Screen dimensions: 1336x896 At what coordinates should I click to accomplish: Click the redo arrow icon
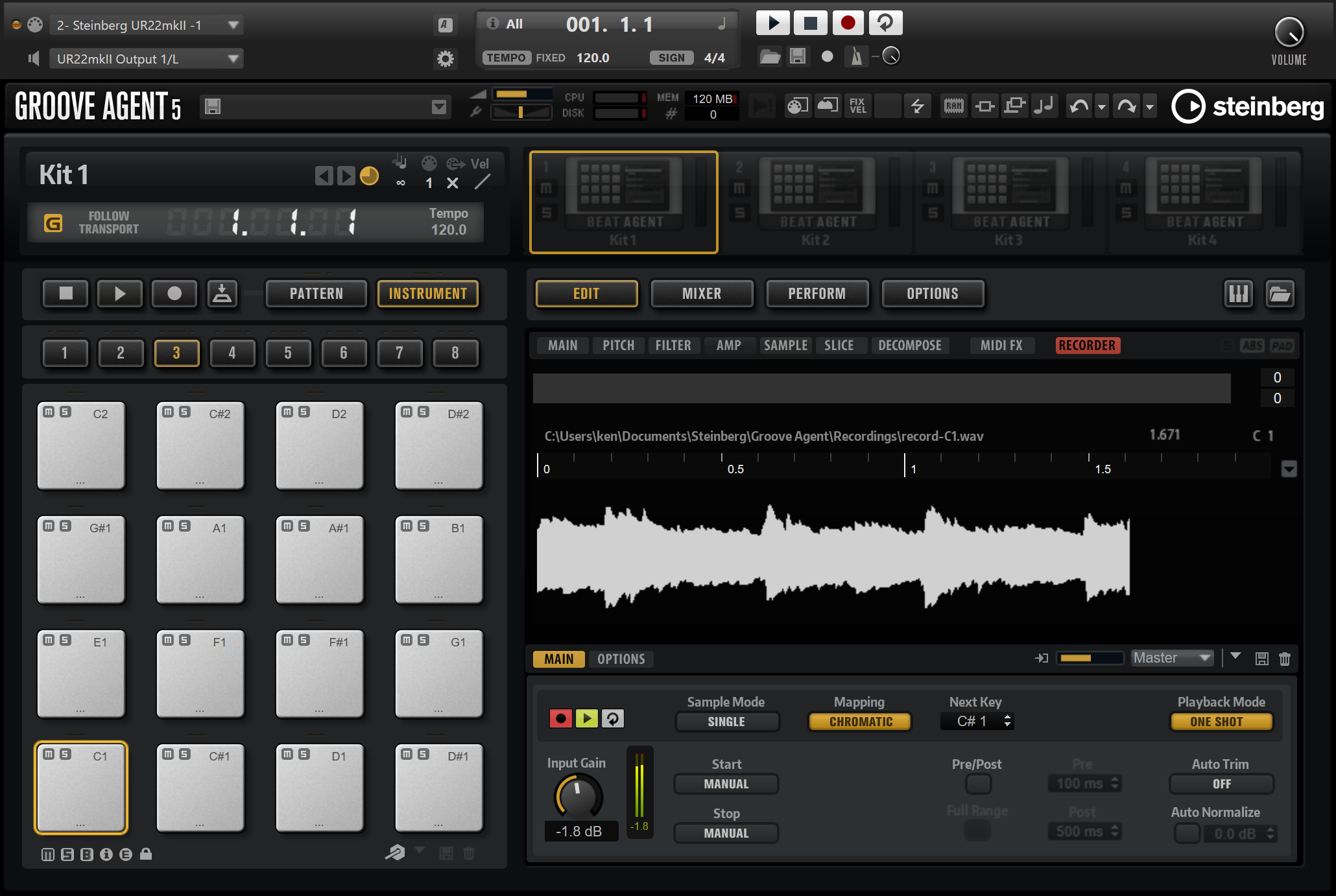pos(1127,106)
